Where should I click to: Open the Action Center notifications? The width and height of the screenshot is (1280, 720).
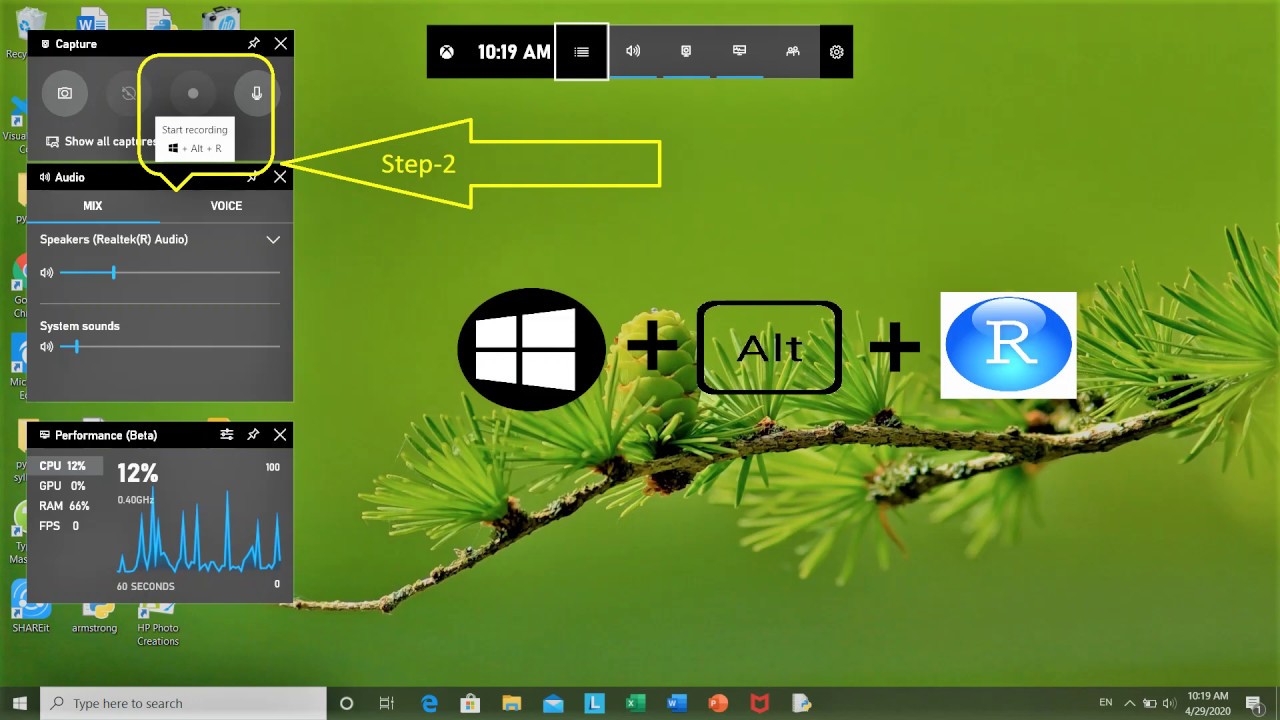(1254, 703)
